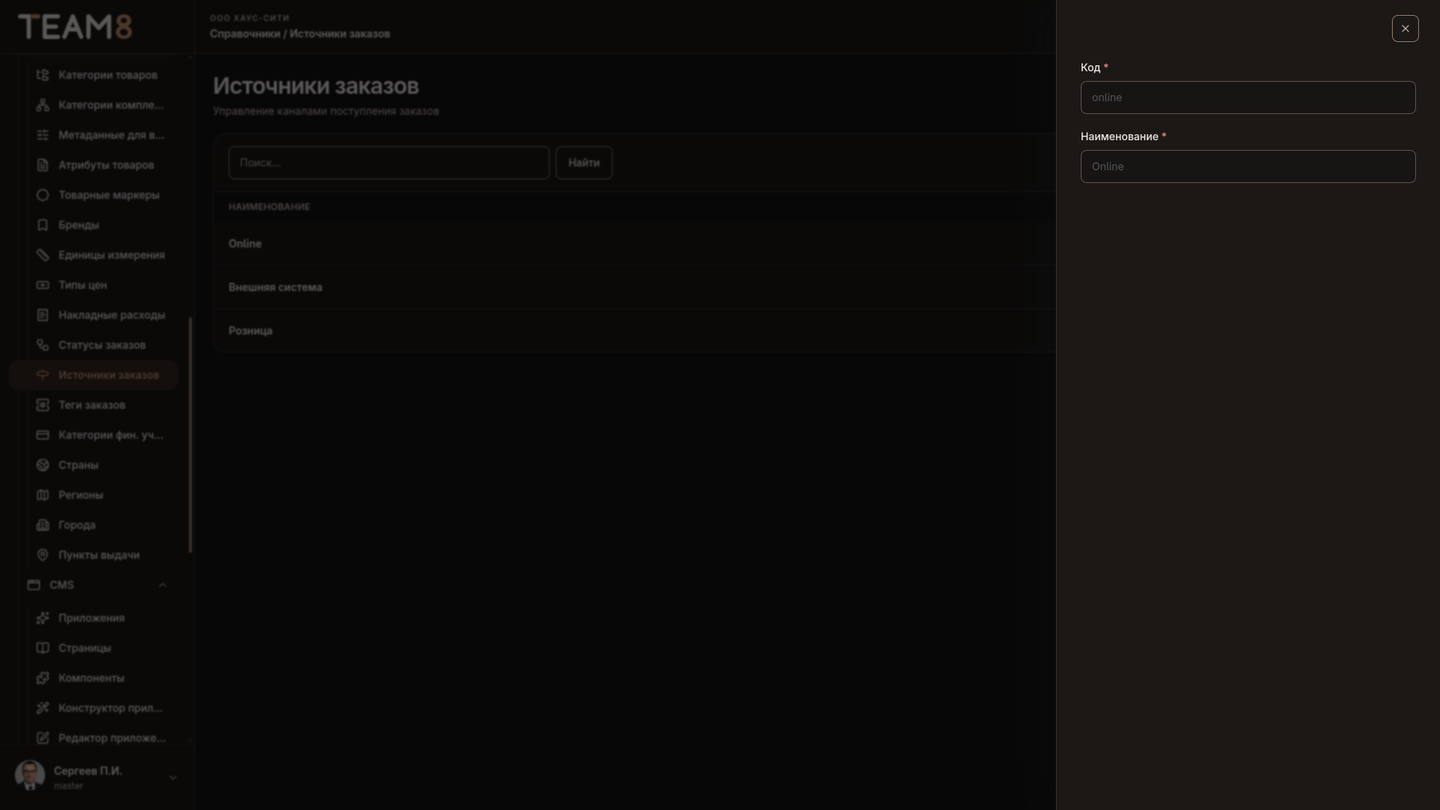
Task: Click the Регионы map icon
Action: click(42, 495)
